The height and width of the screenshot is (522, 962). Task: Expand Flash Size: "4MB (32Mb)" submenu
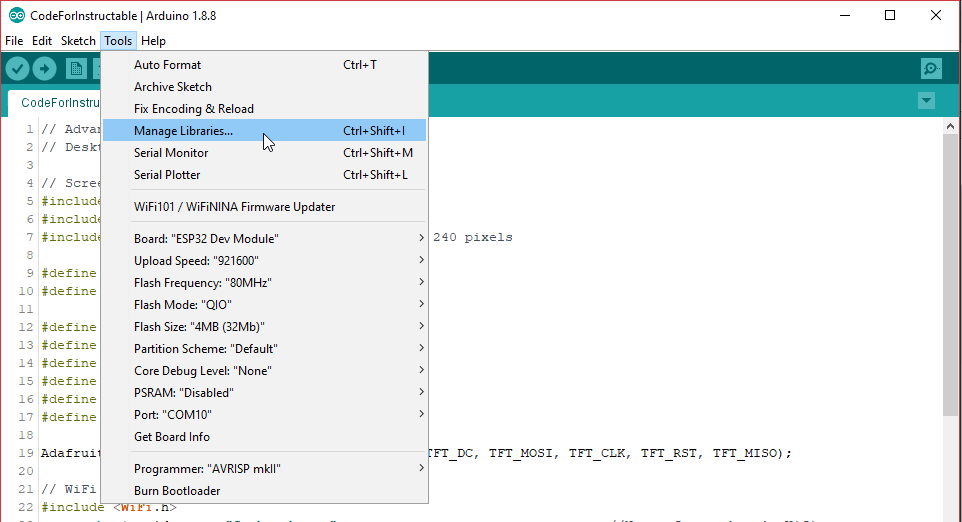click(264, 327)
